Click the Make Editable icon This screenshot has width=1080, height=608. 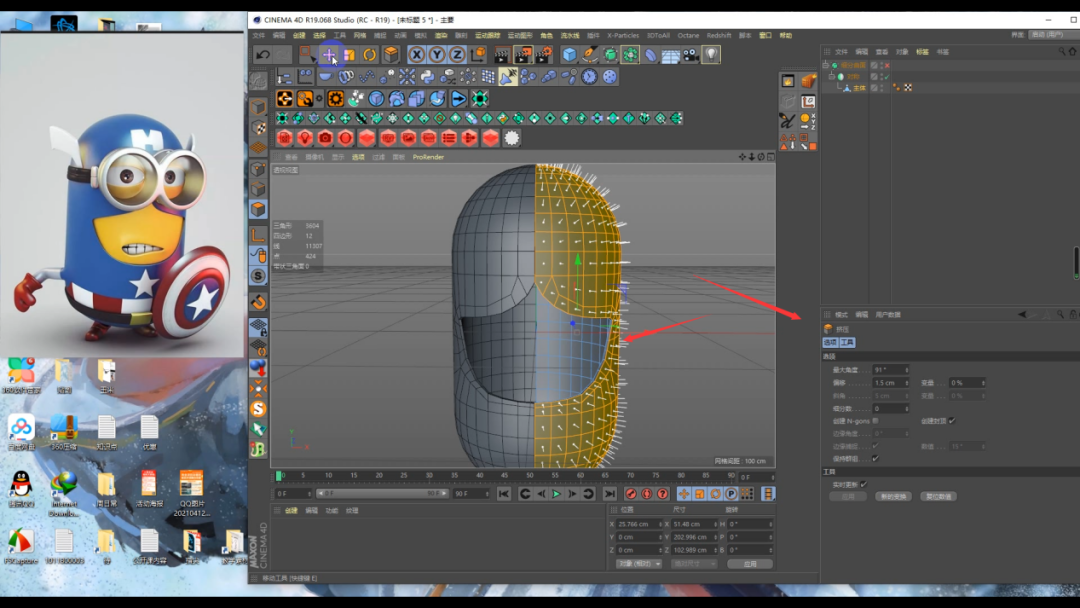pos(258,81)
